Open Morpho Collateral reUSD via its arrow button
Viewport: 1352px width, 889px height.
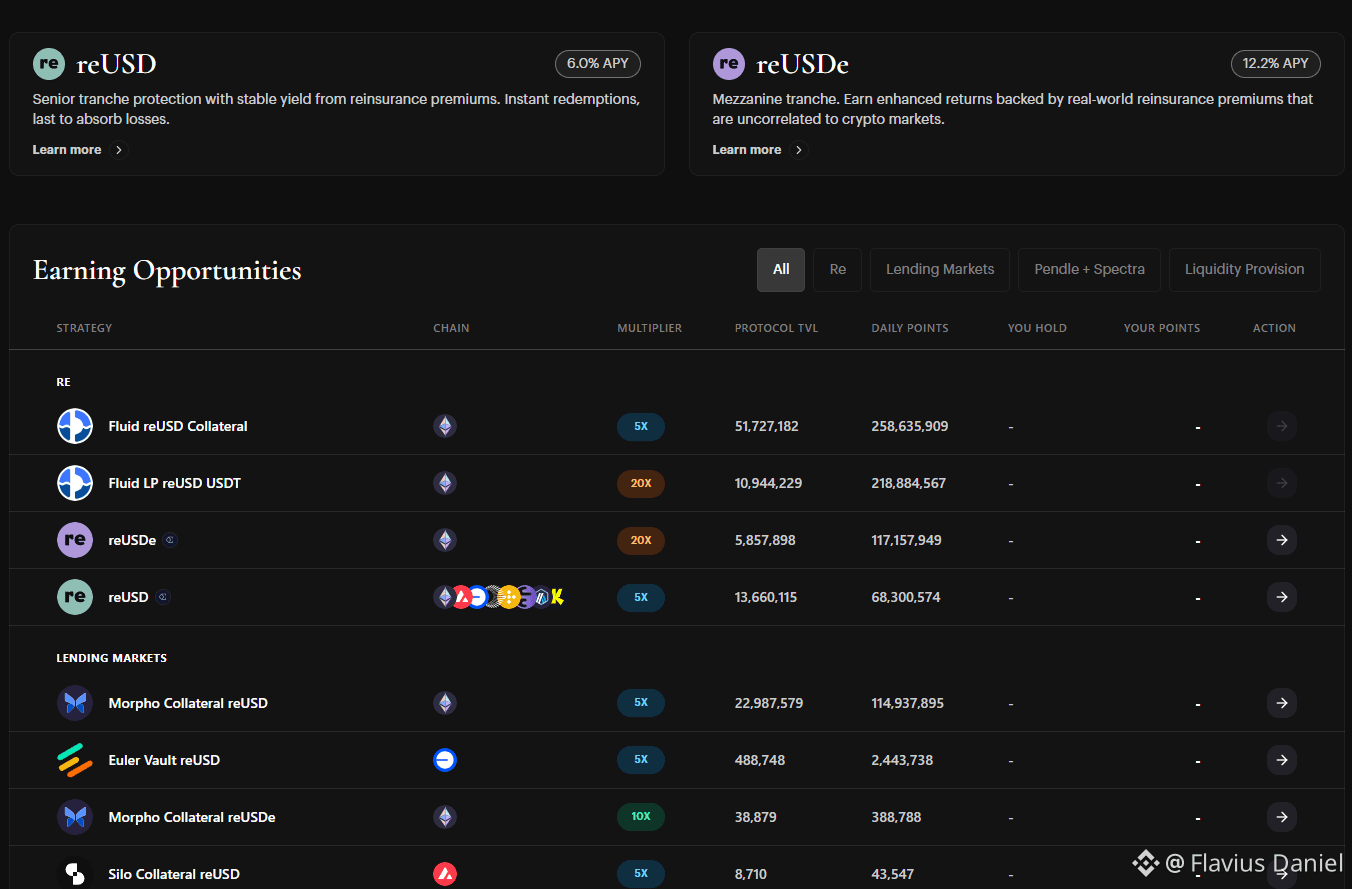tap(1282, 703)
